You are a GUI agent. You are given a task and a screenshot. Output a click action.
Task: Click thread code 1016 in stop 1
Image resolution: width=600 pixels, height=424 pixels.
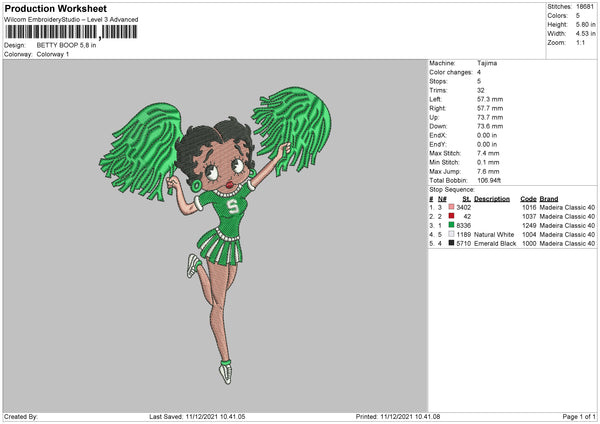pyautogui.click(x=529, y=207)
